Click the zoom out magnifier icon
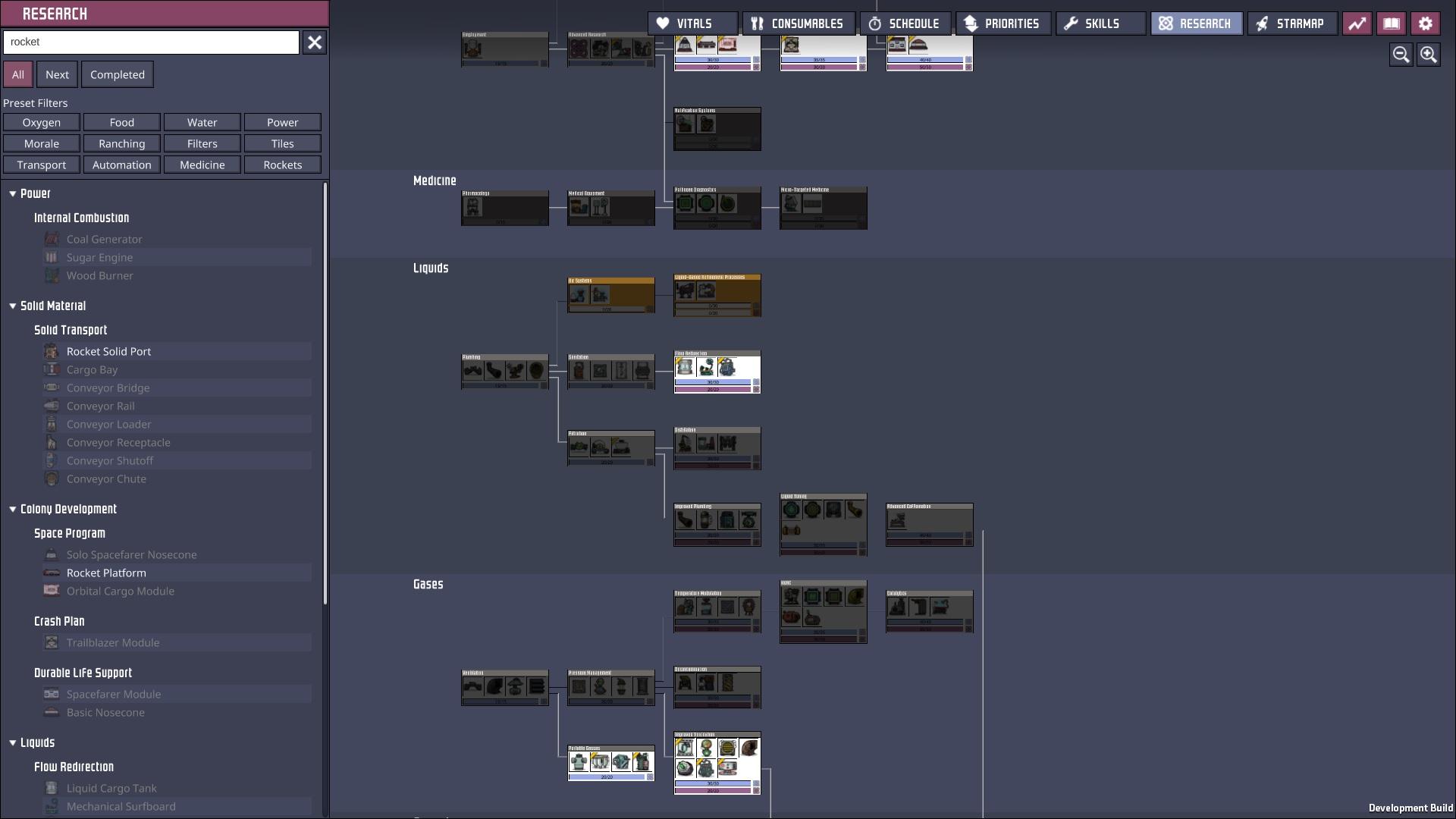The image size is (1456, 819). pyautogui.click(x=1401, y=55)
